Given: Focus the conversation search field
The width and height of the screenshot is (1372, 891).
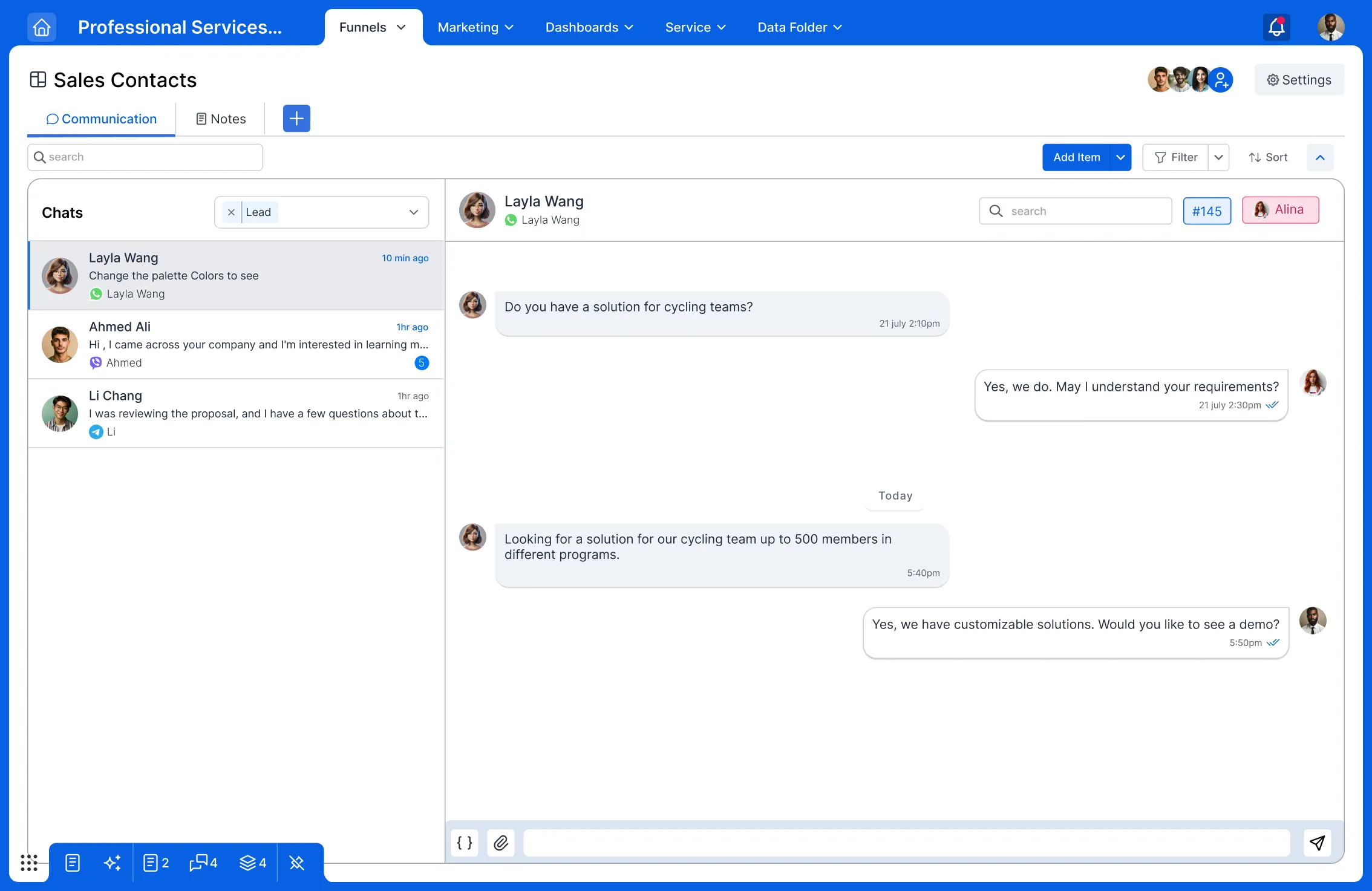Looking at the screenshot, I should tap(1075, 211).
